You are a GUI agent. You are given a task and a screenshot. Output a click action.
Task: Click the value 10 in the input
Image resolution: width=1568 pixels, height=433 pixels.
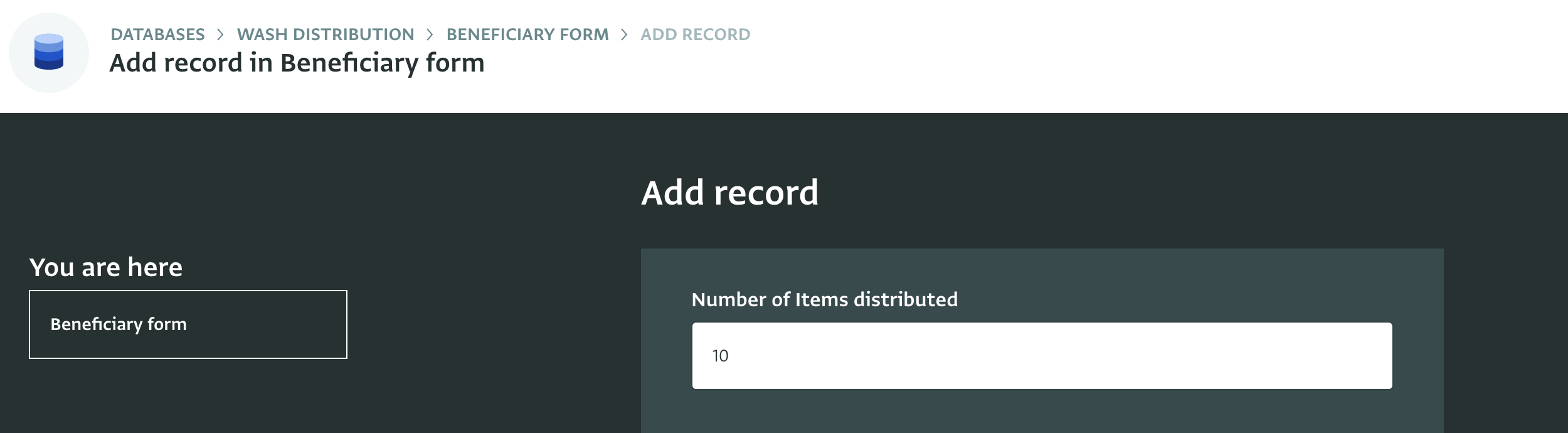coord(720,356)
